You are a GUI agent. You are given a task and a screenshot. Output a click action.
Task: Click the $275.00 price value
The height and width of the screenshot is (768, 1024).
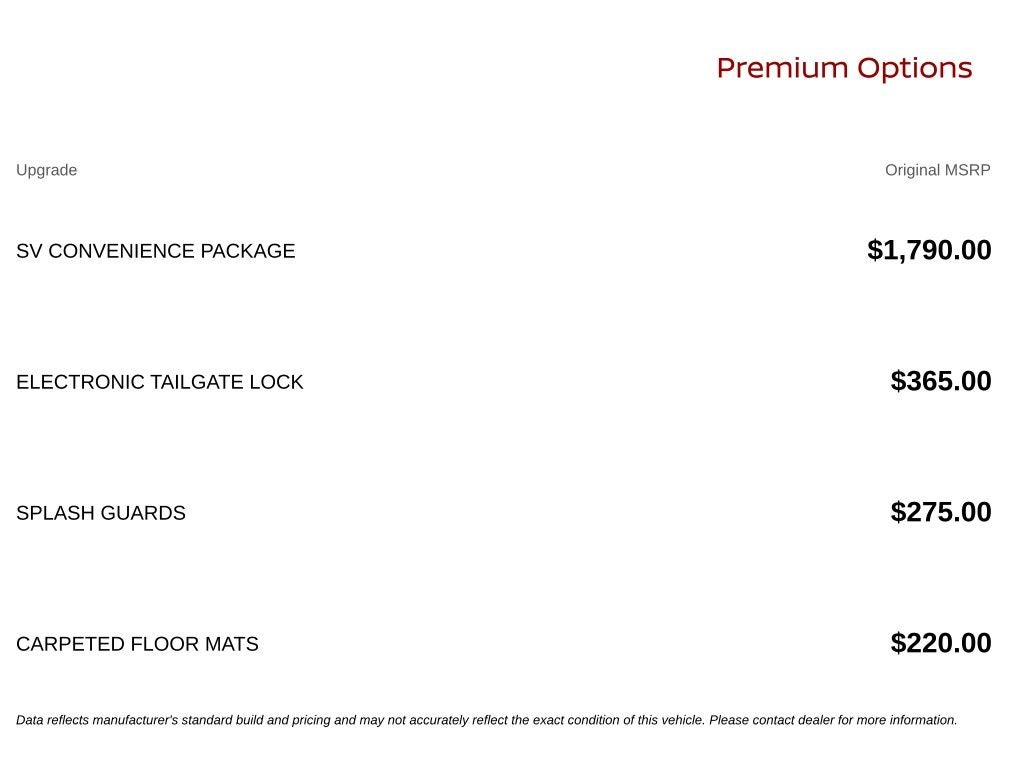point(940,512)
